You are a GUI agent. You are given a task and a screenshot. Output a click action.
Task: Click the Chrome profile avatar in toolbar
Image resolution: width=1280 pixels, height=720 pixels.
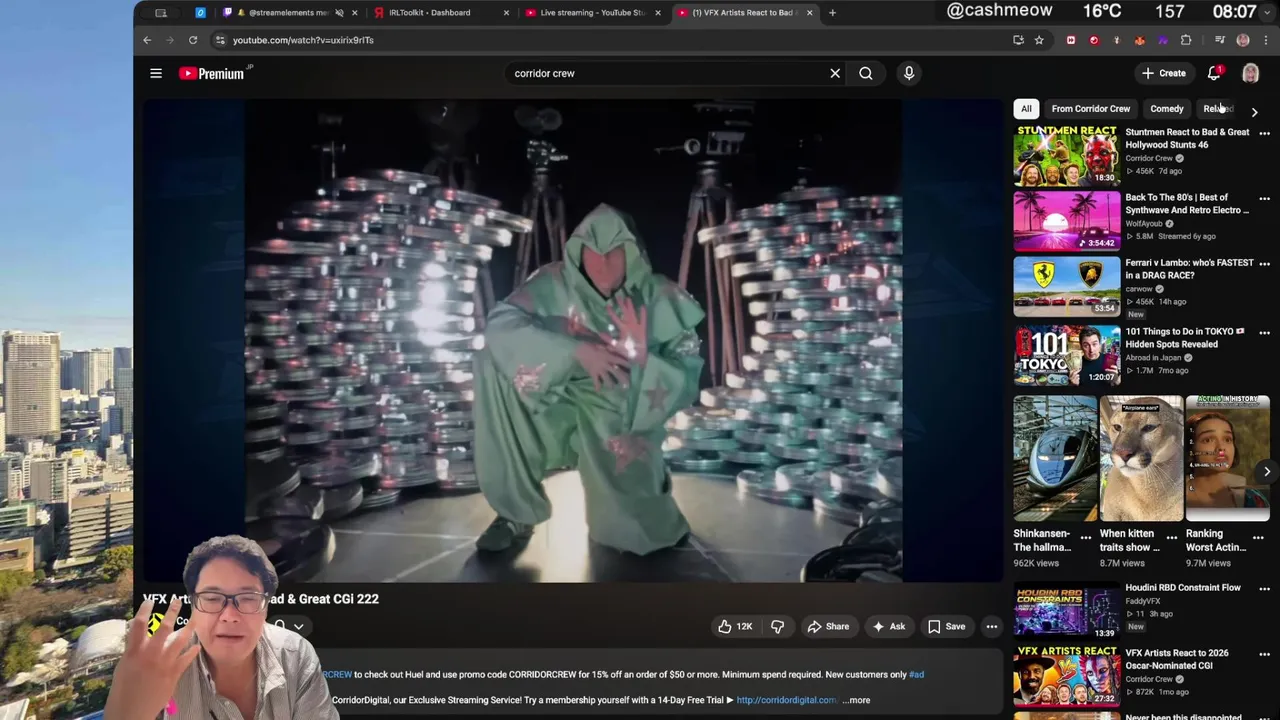pos(1243,40)
